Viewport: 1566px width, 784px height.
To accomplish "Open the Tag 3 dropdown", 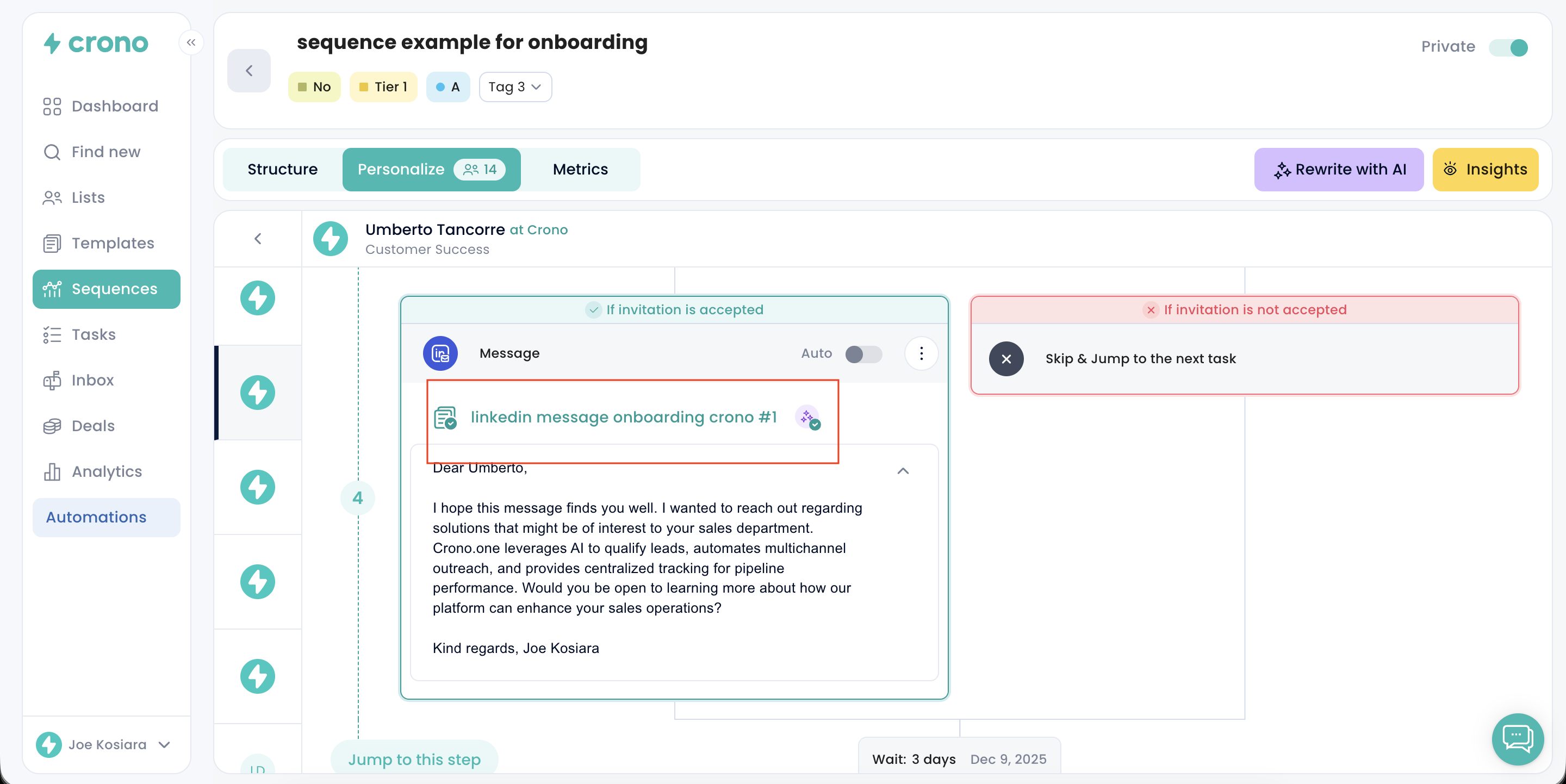I will (515, 87).
